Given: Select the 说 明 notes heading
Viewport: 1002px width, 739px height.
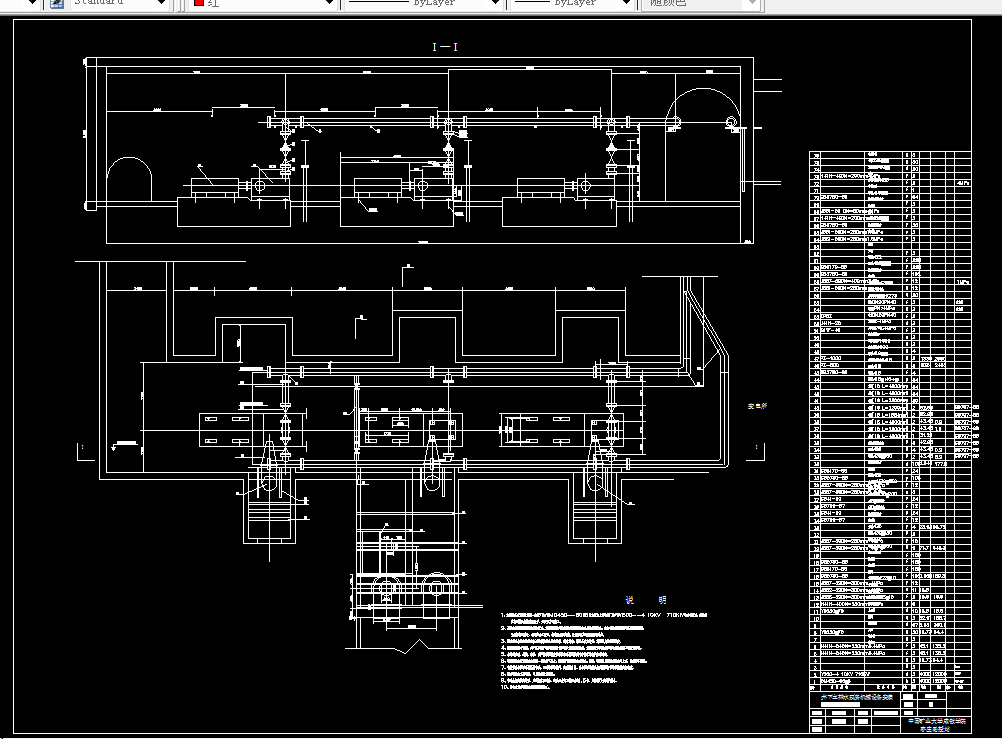Looking at the screenshot, I should point(646,600).
